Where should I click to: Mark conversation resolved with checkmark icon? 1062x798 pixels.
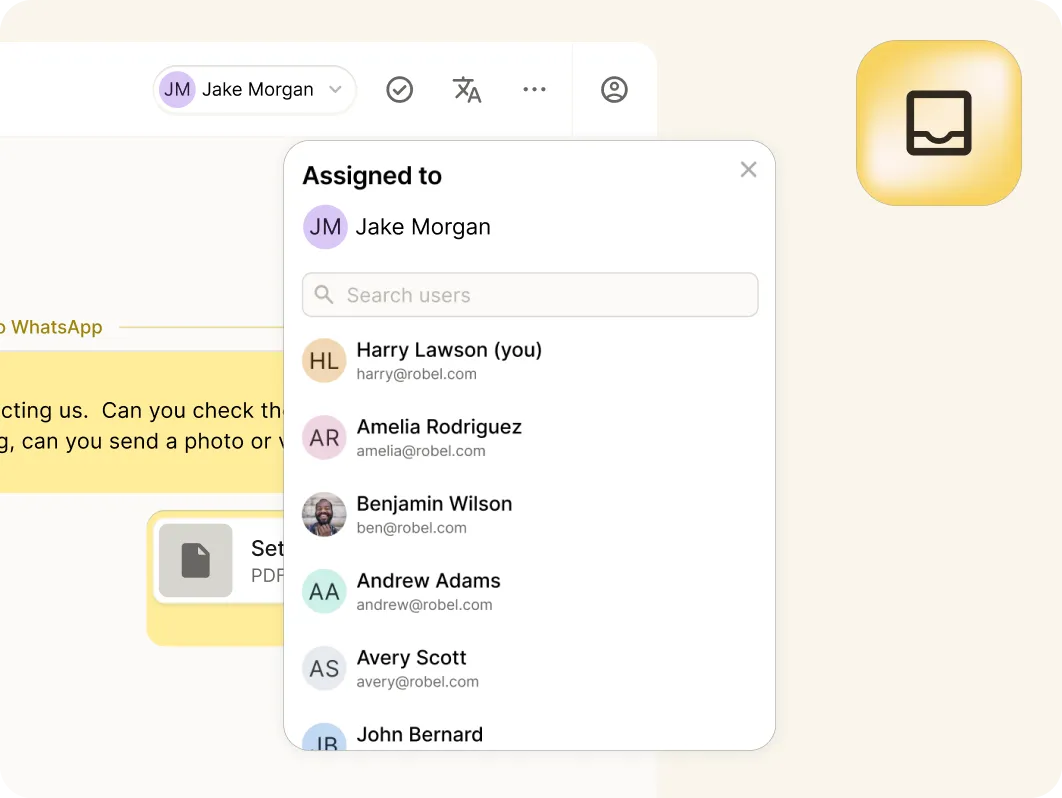click(x=400, y=89)
